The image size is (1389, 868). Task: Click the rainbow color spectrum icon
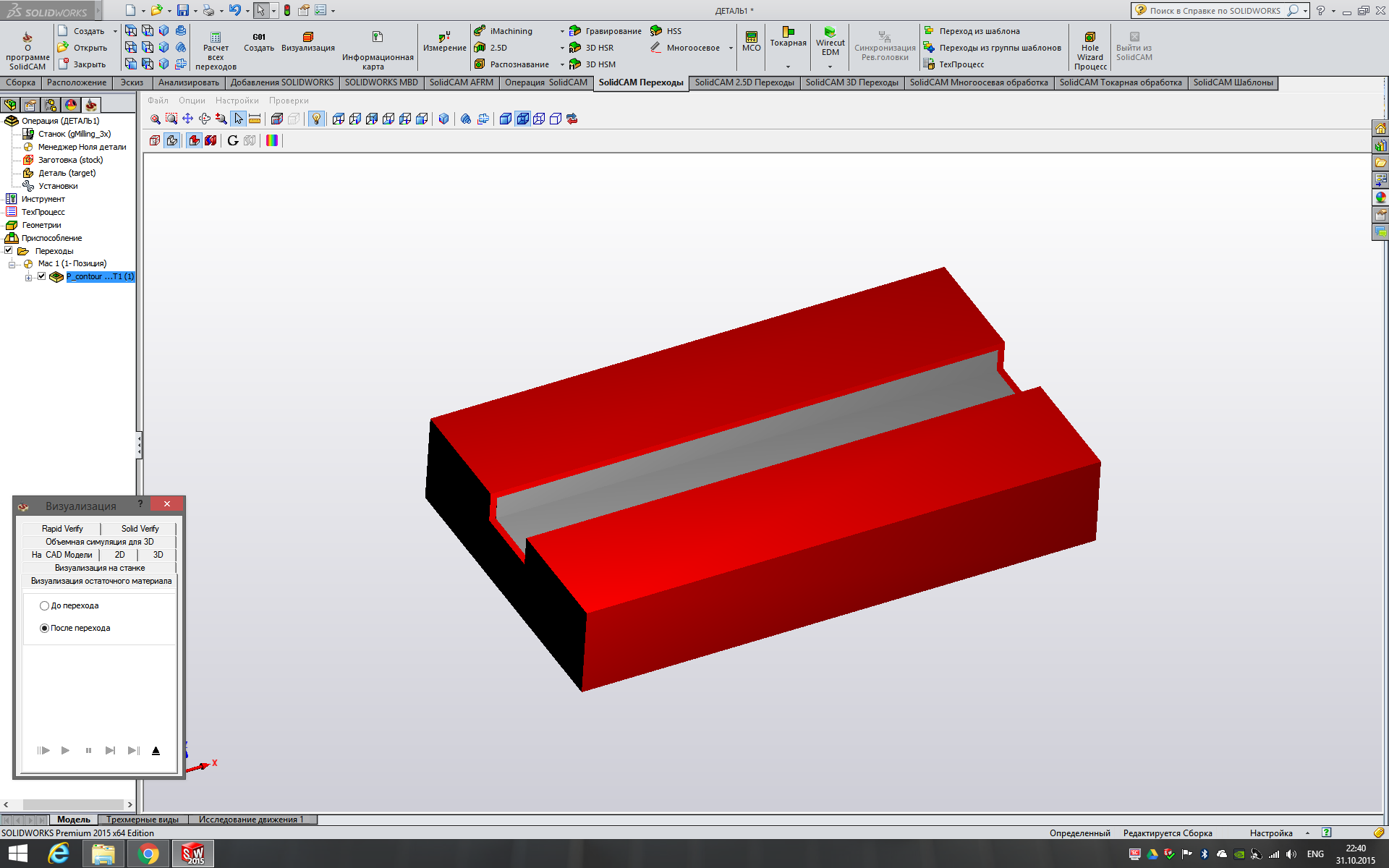point(272,140)
